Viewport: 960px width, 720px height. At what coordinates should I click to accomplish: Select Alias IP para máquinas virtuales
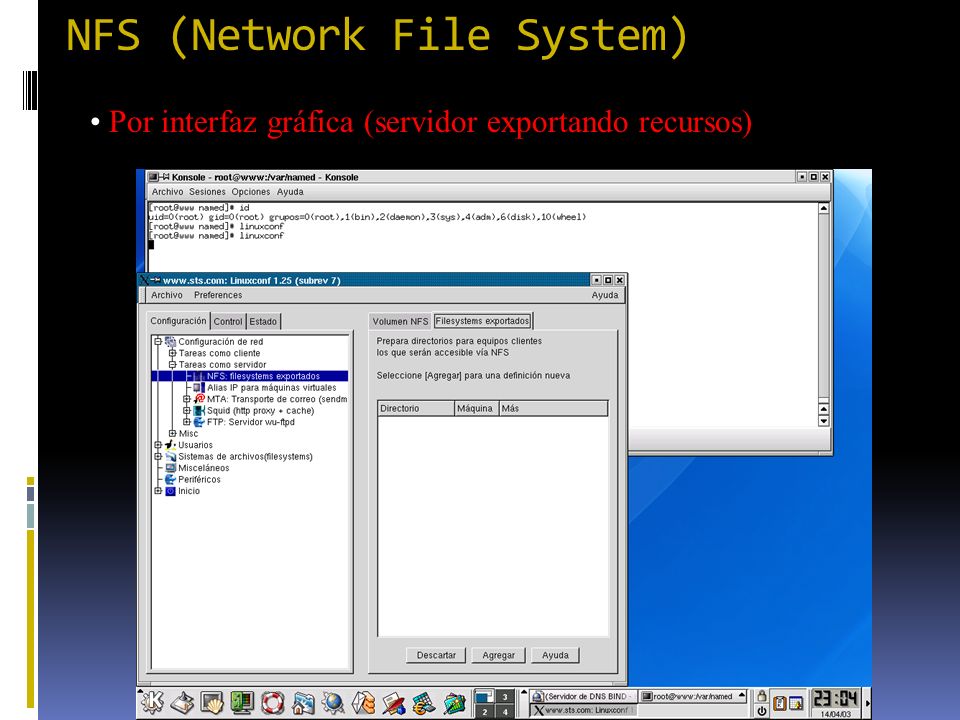271,388
